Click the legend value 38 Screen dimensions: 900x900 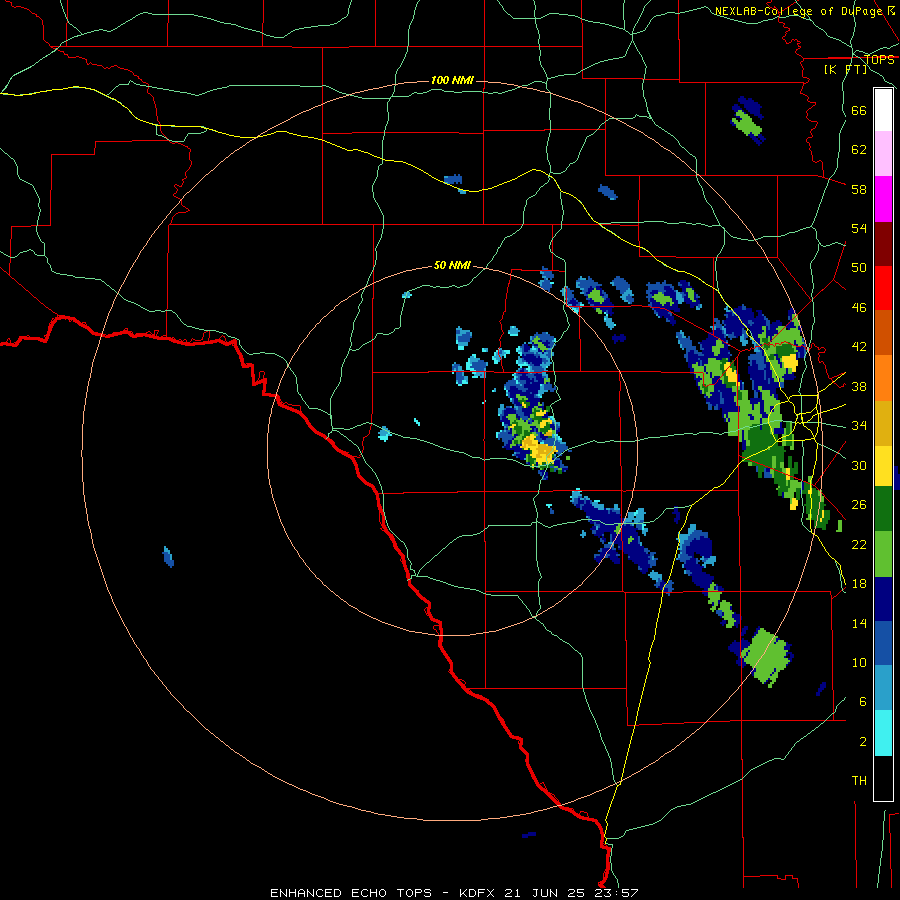[859, 386]
